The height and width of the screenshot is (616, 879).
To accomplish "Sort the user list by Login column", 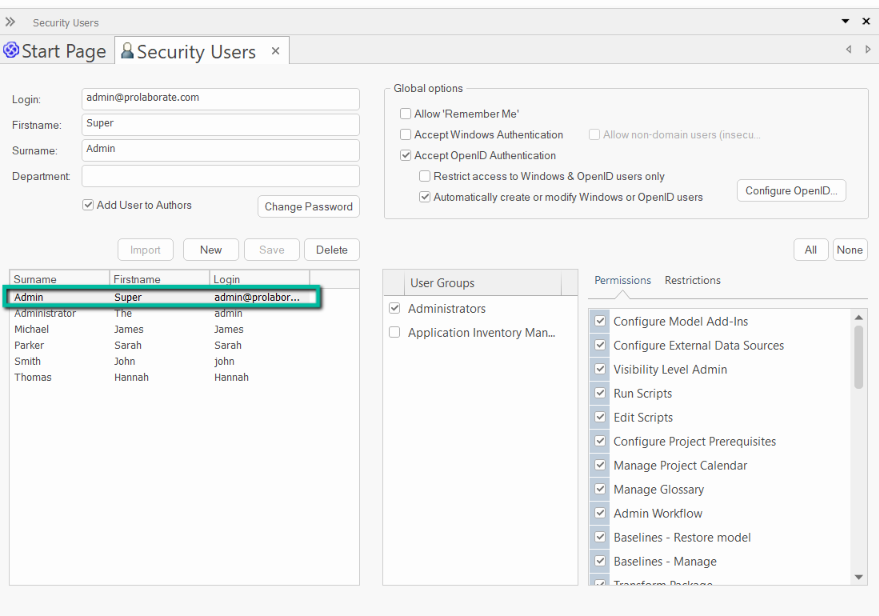I will tap(260, 279).
